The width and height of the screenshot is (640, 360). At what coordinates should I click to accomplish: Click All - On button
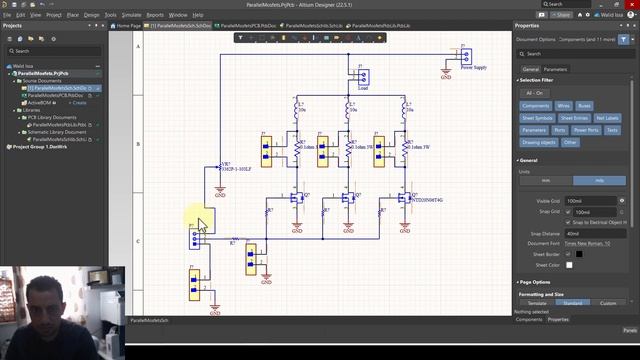pos(534,93)
